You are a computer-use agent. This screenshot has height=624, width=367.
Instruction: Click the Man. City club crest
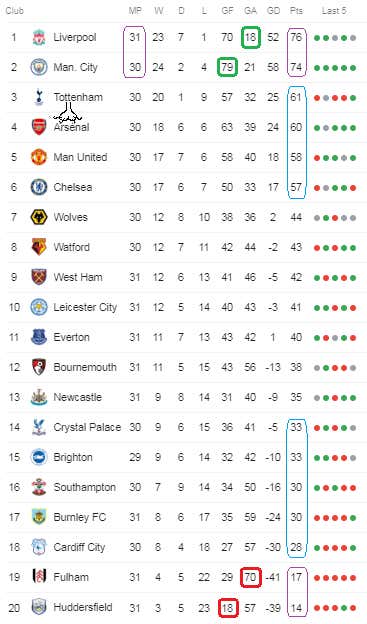point(39,67)
